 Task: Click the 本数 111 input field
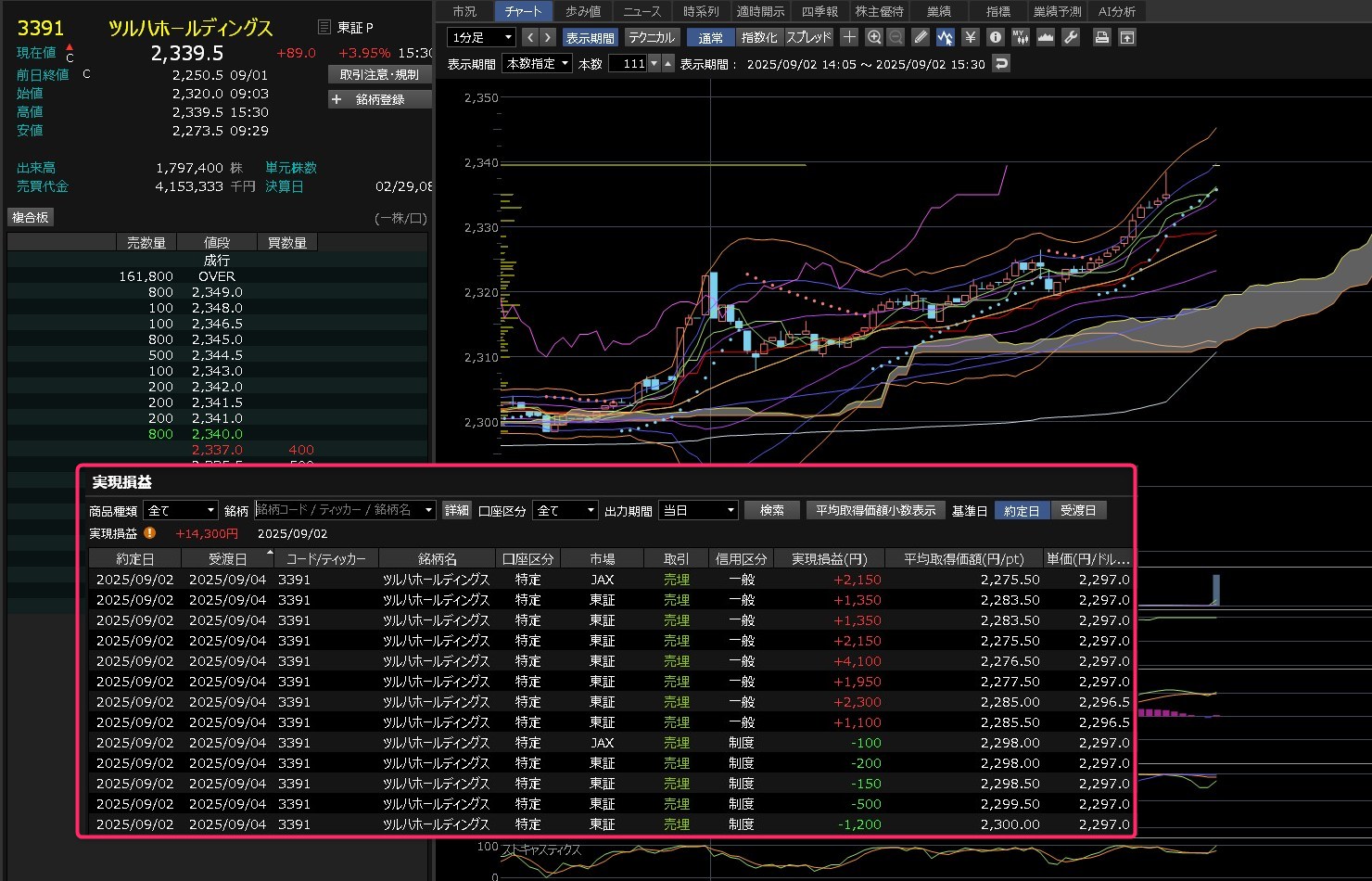tap(628, 64)
